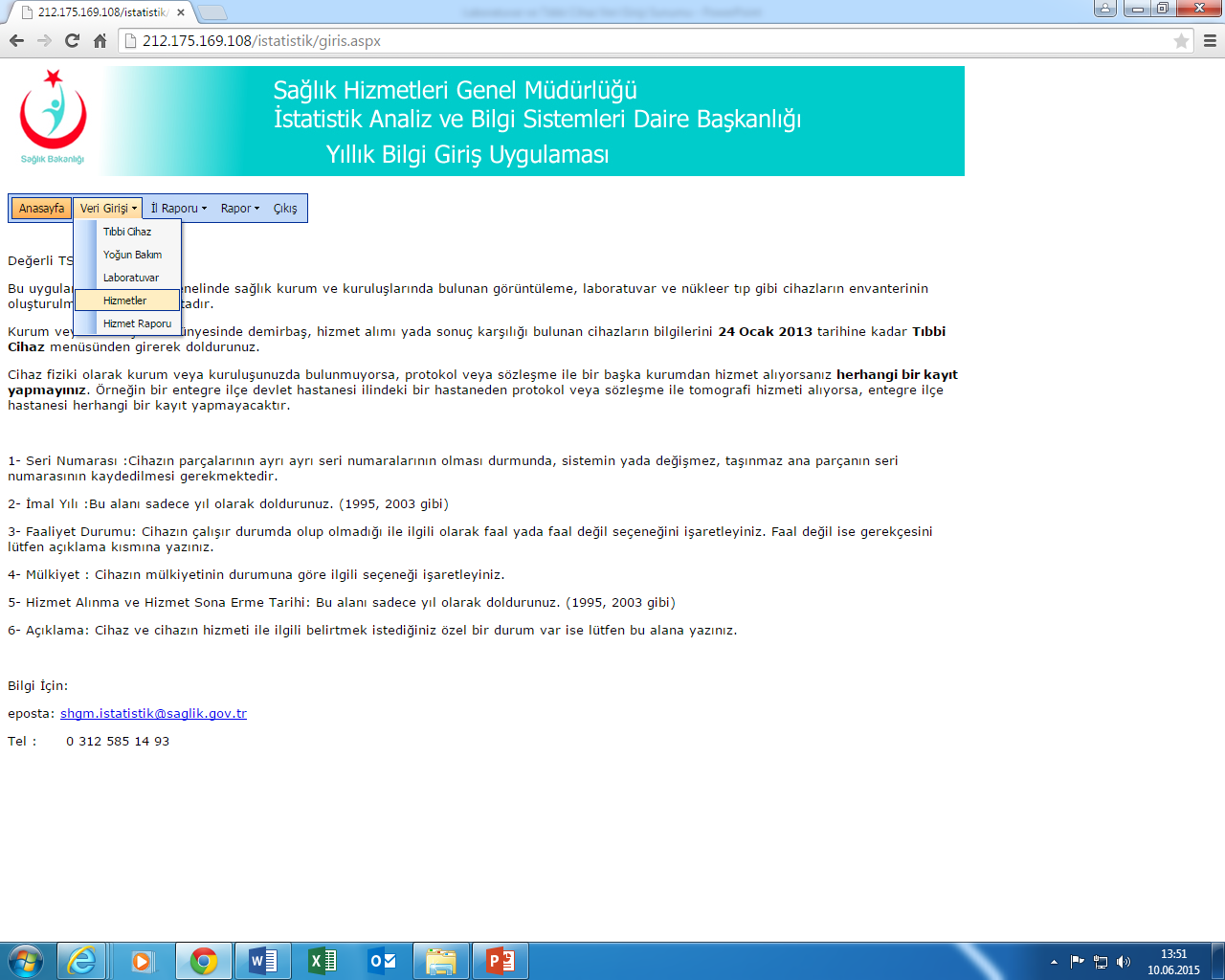Select Tıbbi Cihaz from the dropdown
This screenshot has width=1225, height=980.
(127, 232)
